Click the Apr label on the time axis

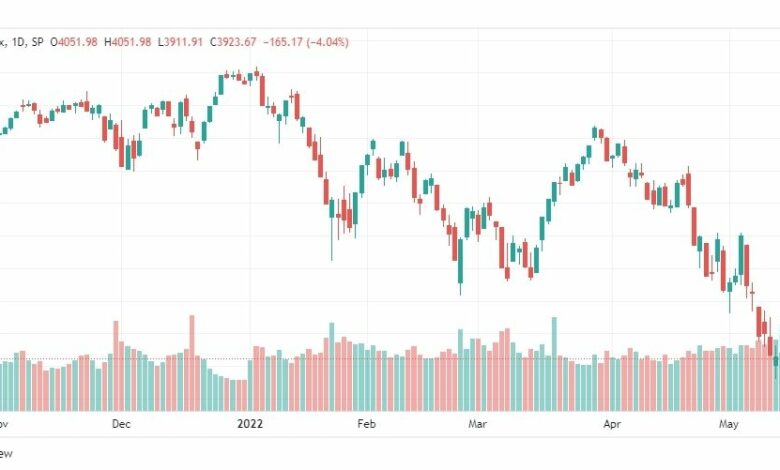612,424
